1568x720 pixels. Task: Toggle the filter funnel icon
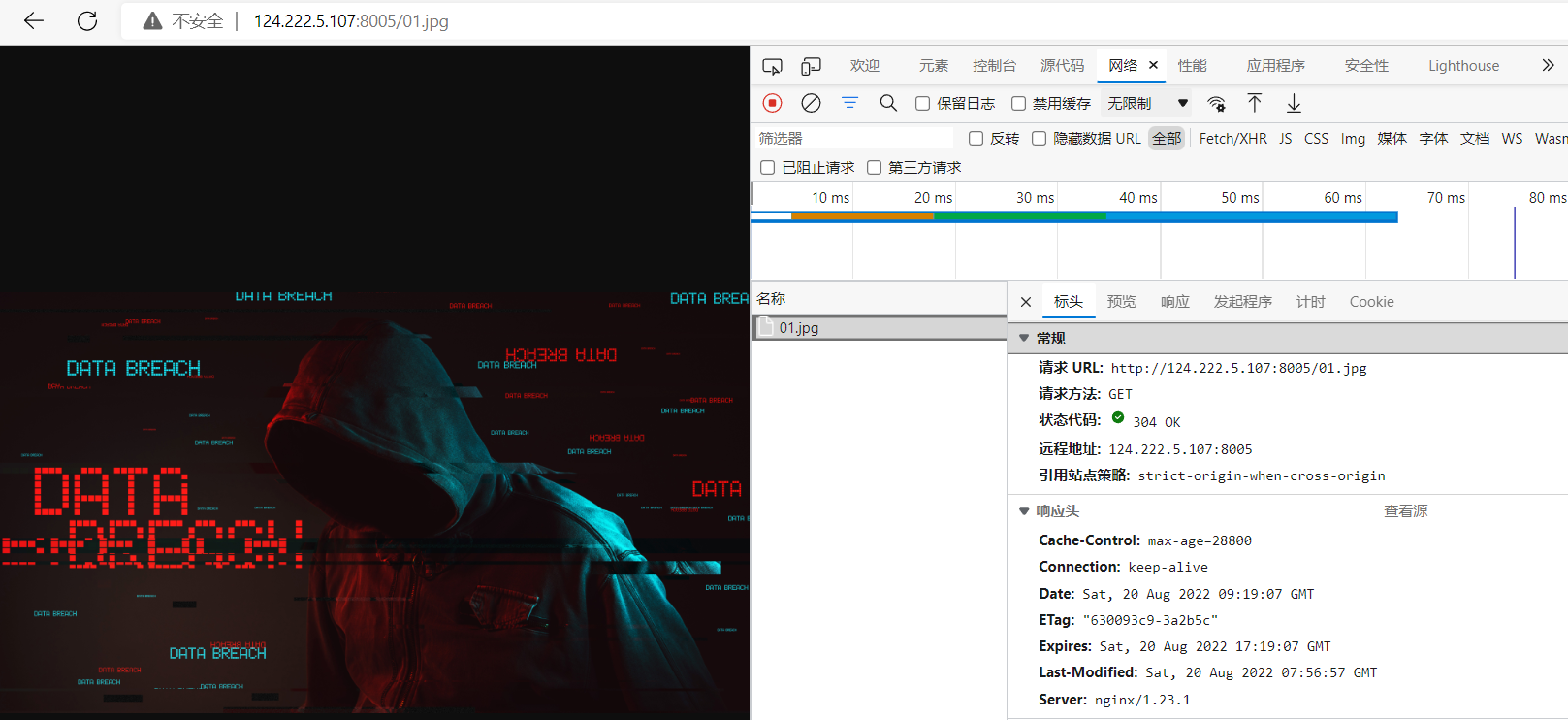tap(850, 103)
